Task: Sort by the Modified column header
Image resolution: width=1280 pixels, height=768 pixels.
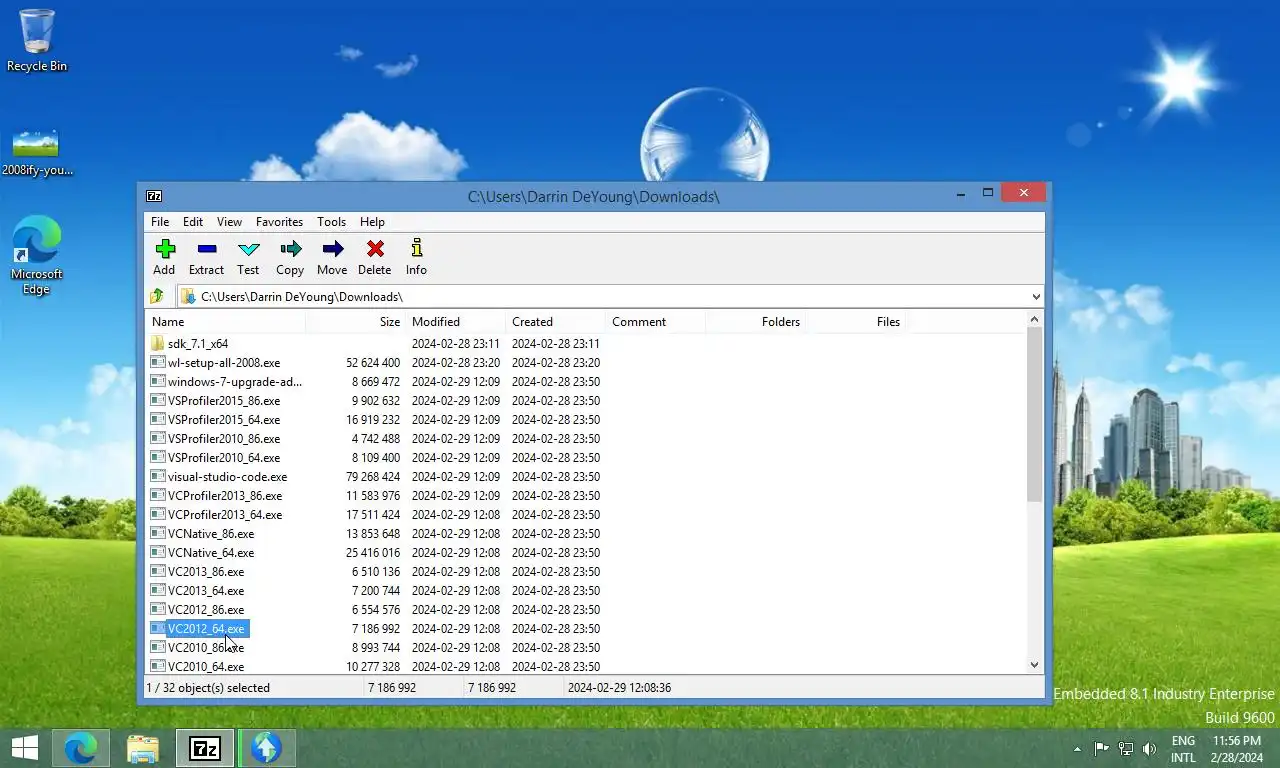Action: click(455, 322)
